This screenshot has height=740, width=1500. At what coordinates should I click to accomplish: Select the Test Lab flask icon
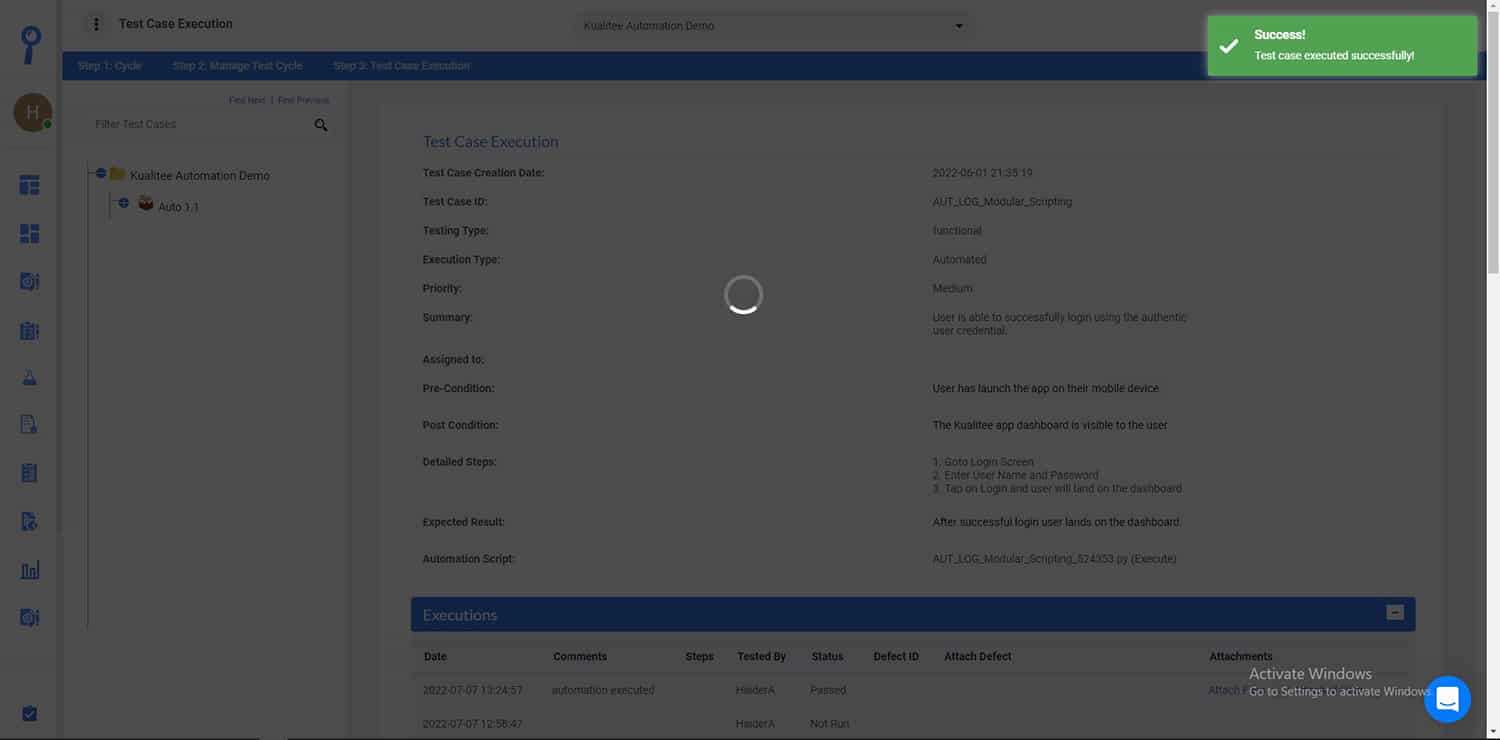tap(30, 377)
